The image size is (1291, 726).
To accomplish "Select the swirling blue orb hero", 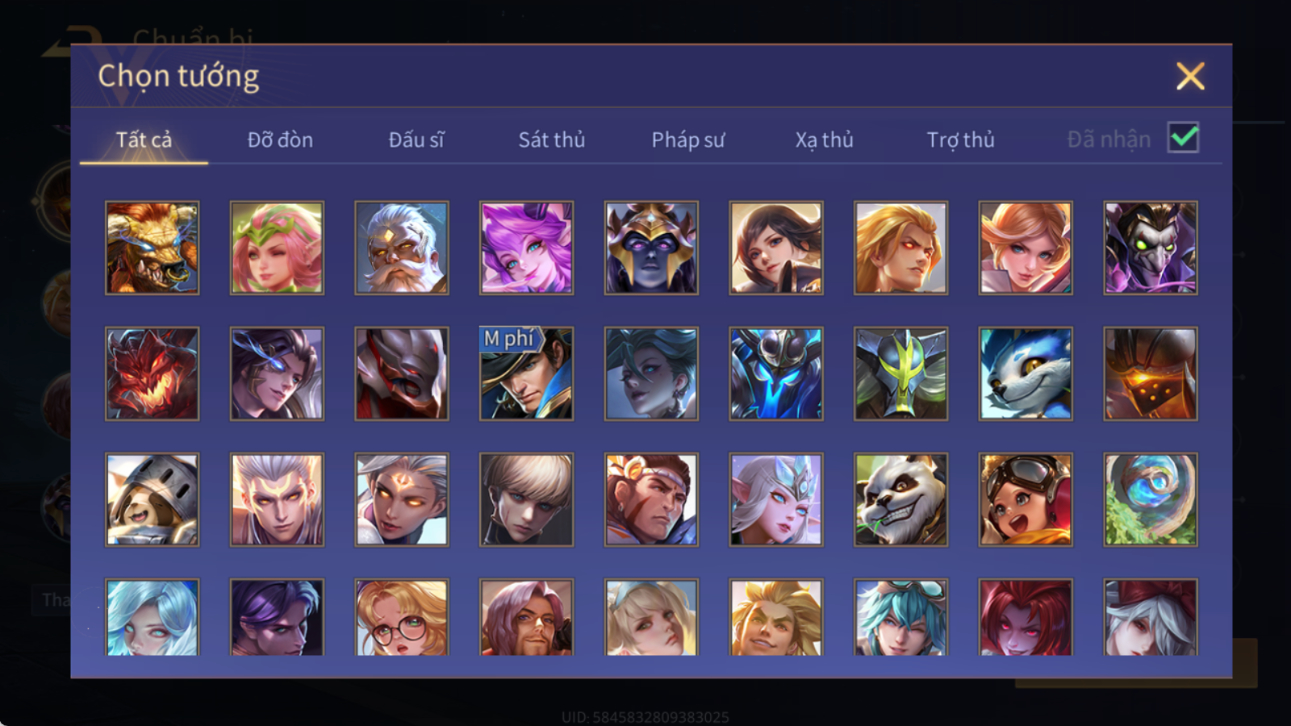I will 1151,500.
